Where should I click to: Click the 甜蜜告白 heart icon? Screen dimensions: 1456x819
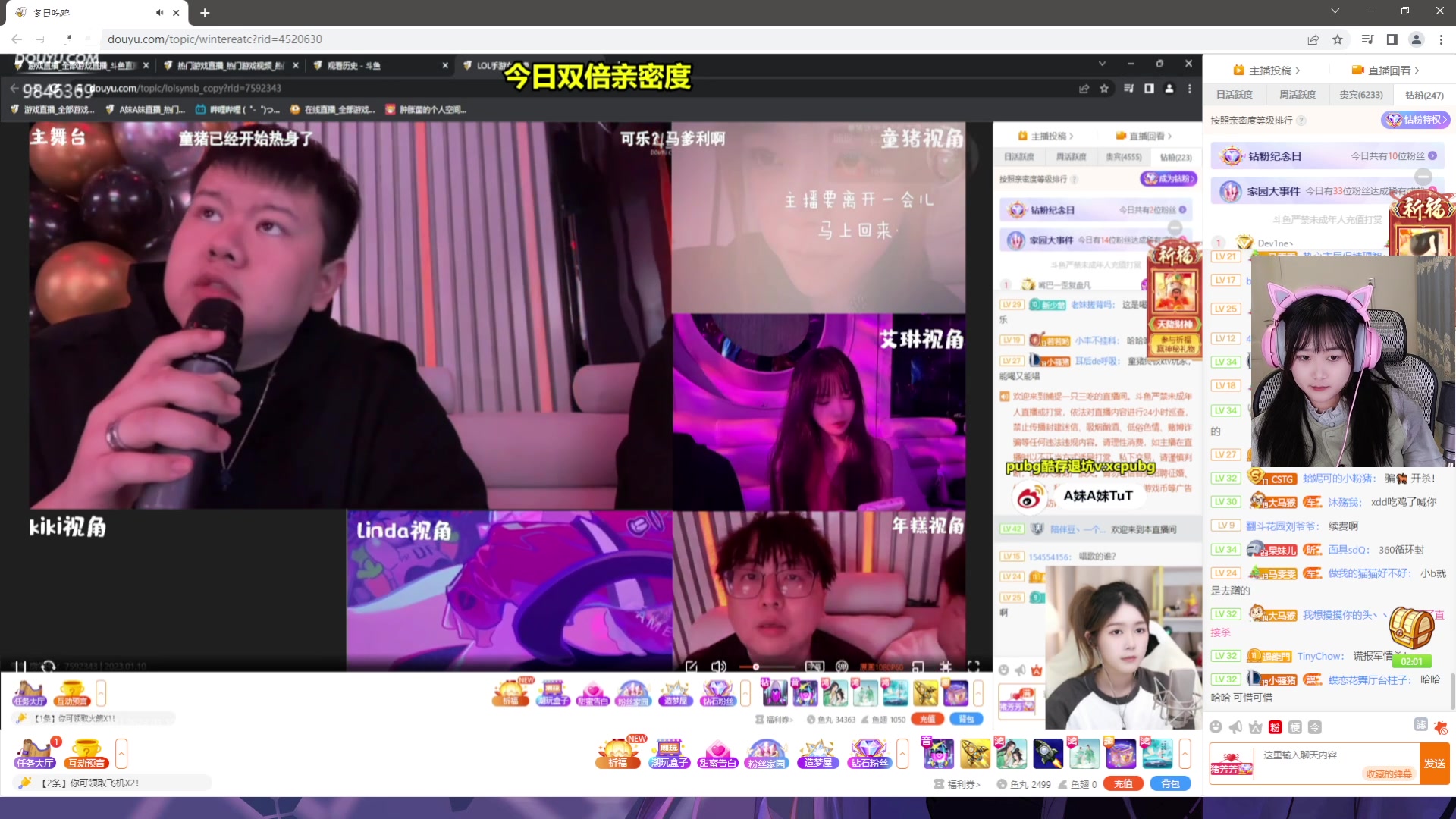[717, 753]
